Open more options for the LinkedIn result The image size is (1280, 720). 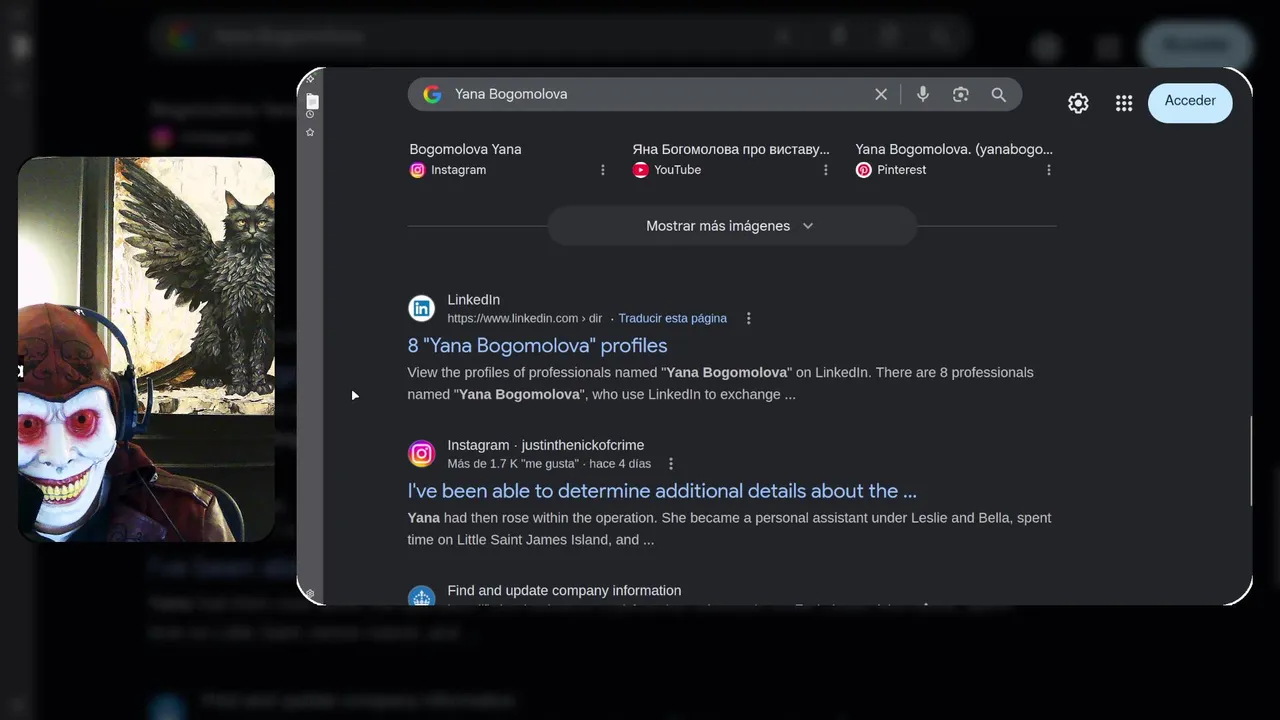click(748, 318)
